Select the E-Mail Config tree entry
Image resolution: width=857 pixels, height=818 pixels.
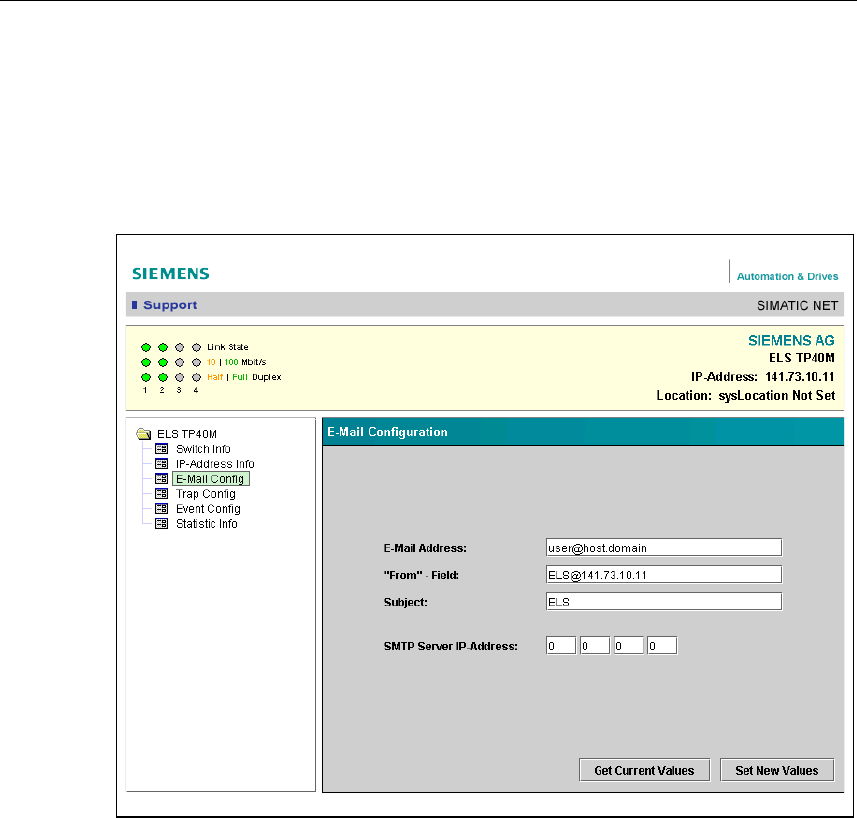(210, 479)
